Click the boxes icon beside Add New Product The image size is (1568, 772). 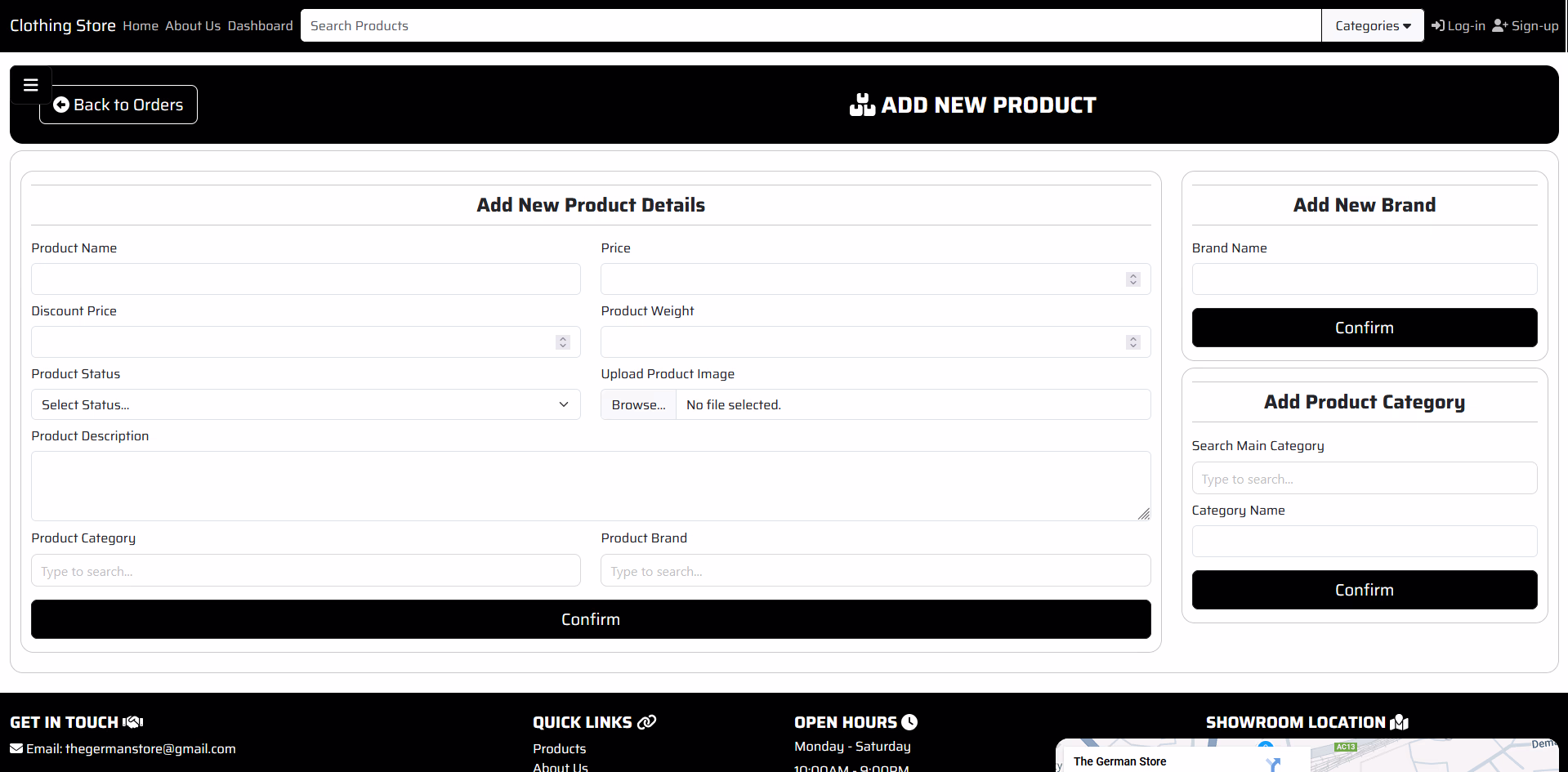[862, 105]
